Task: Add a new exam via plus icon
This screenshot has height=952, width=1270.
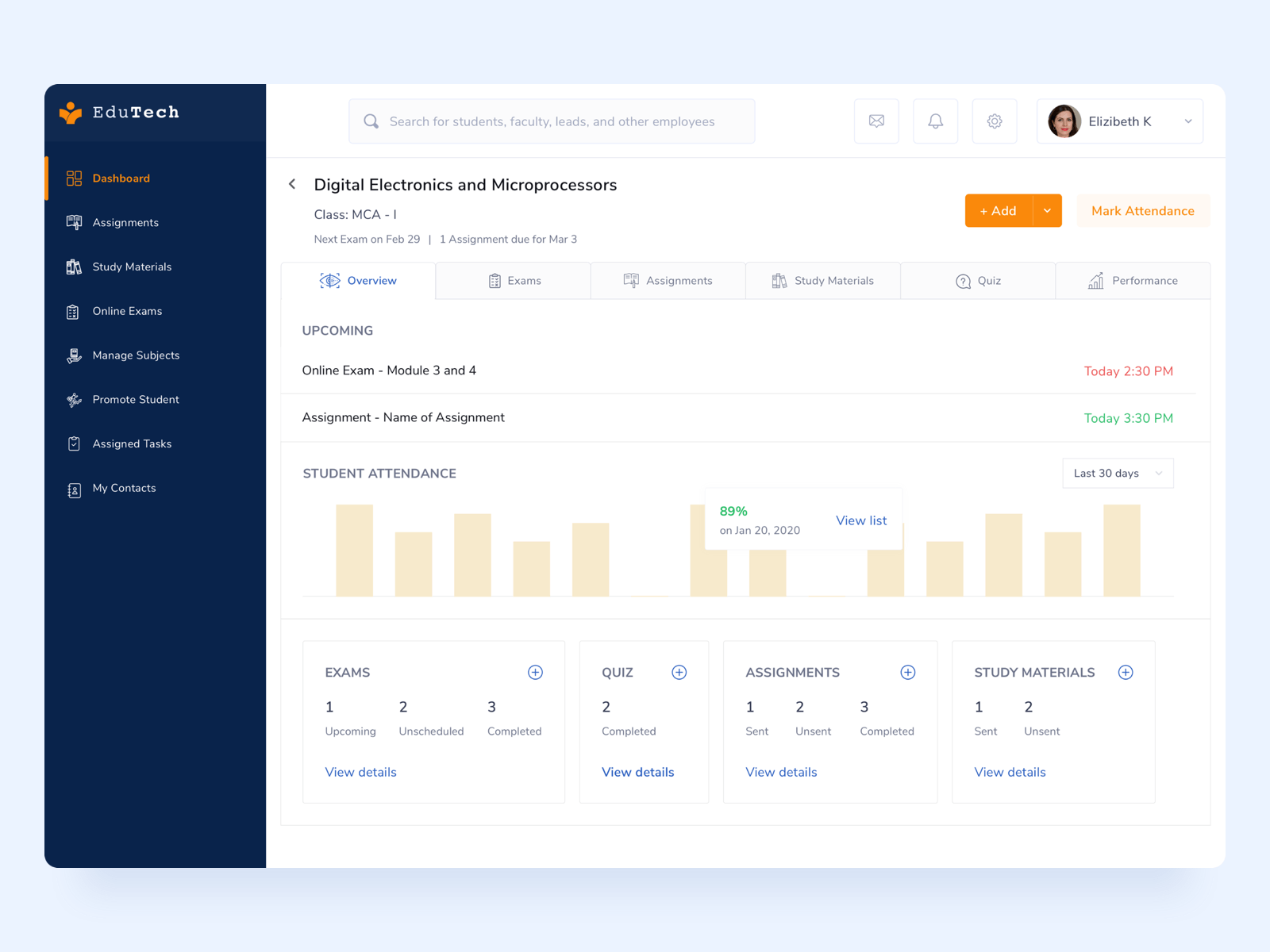Action: coord(535,672)
